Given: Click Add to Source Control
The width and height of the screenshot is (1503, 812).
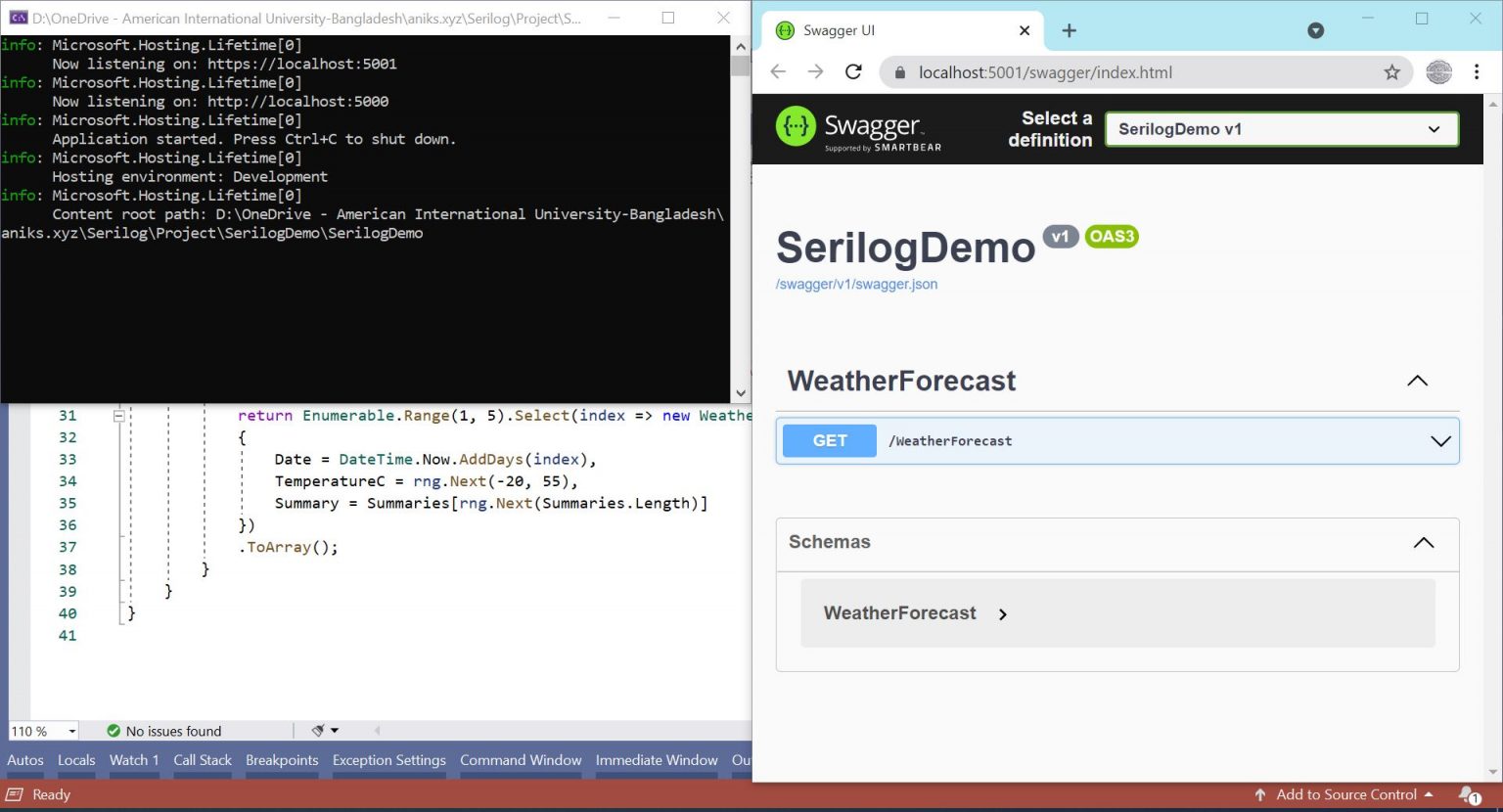Looking at the screenshot, I should (1347, 794).
